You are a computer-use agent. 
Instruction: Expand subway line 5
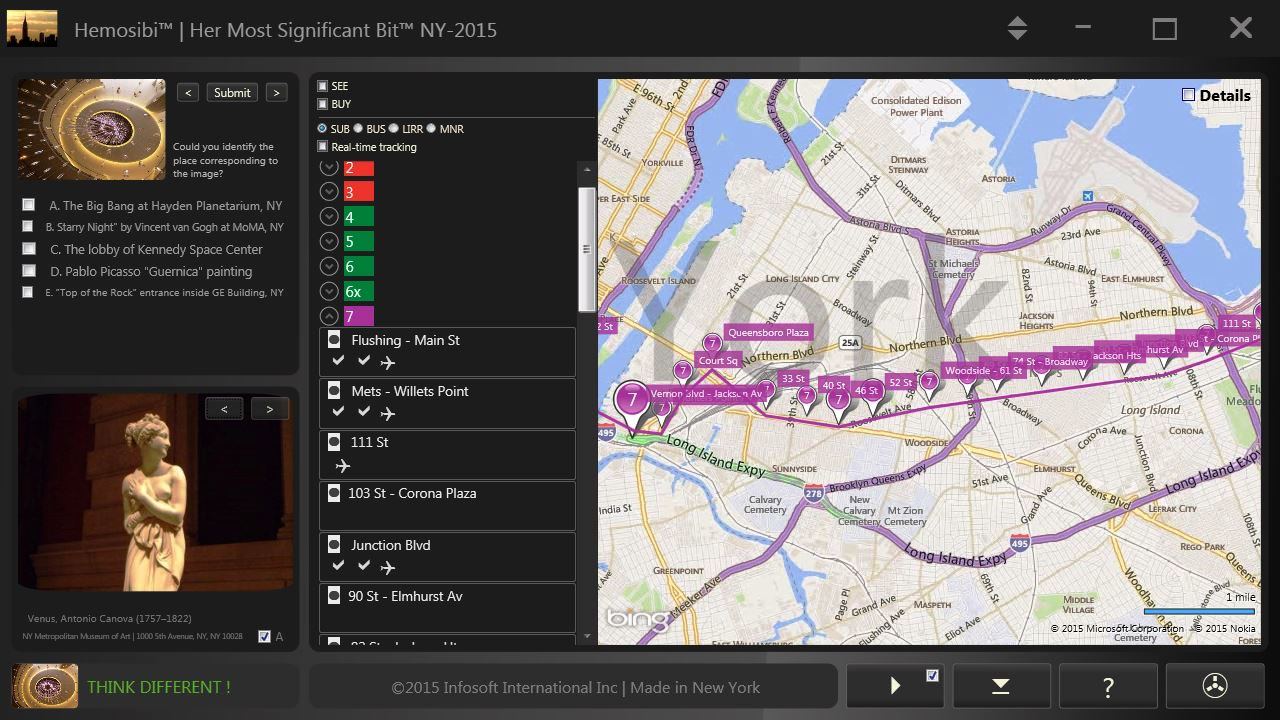pyautogui.click(x=328, y=241)
